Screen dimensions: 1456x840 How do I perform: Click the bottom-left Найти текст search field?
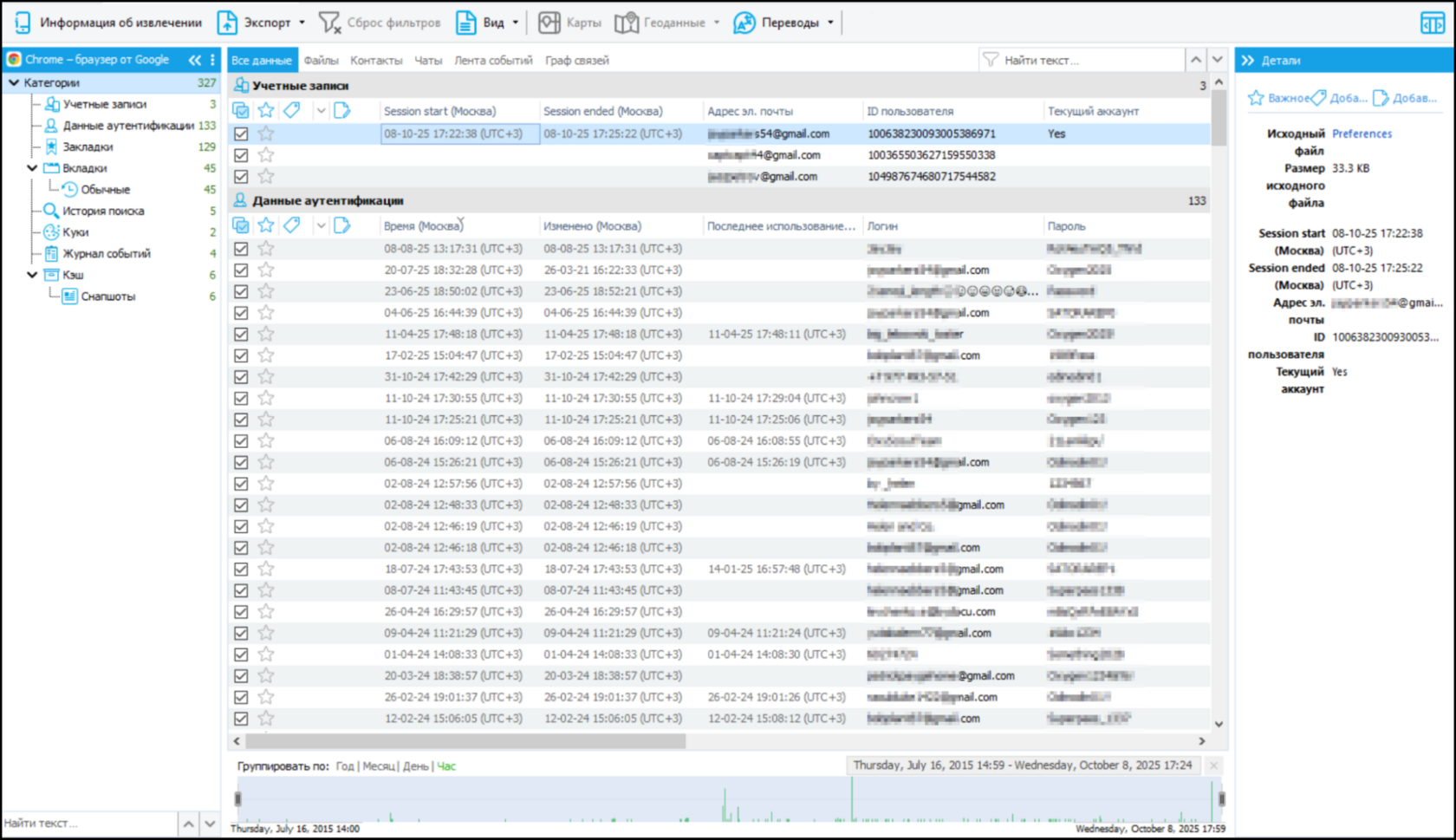88,824
